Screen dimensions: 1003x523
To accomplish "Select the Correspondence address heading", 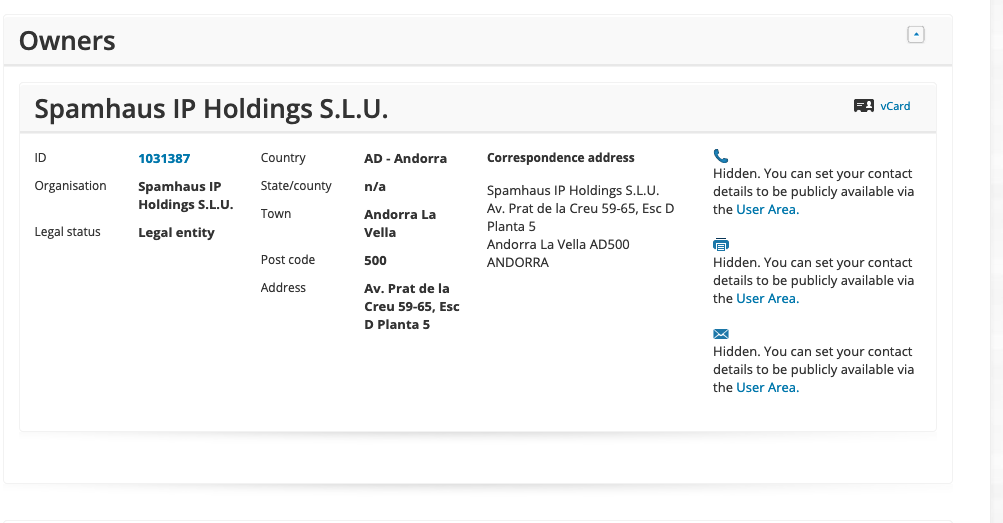I will point(560,158).
